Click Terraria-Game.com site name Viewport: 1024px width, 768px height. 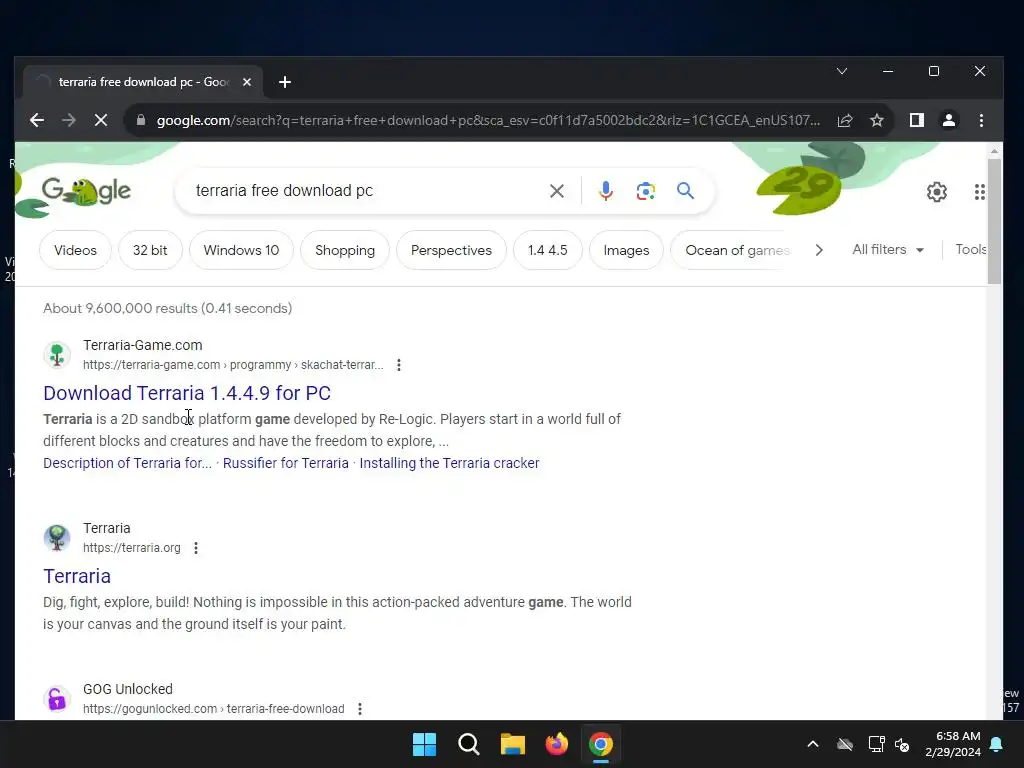pos(142,345)
